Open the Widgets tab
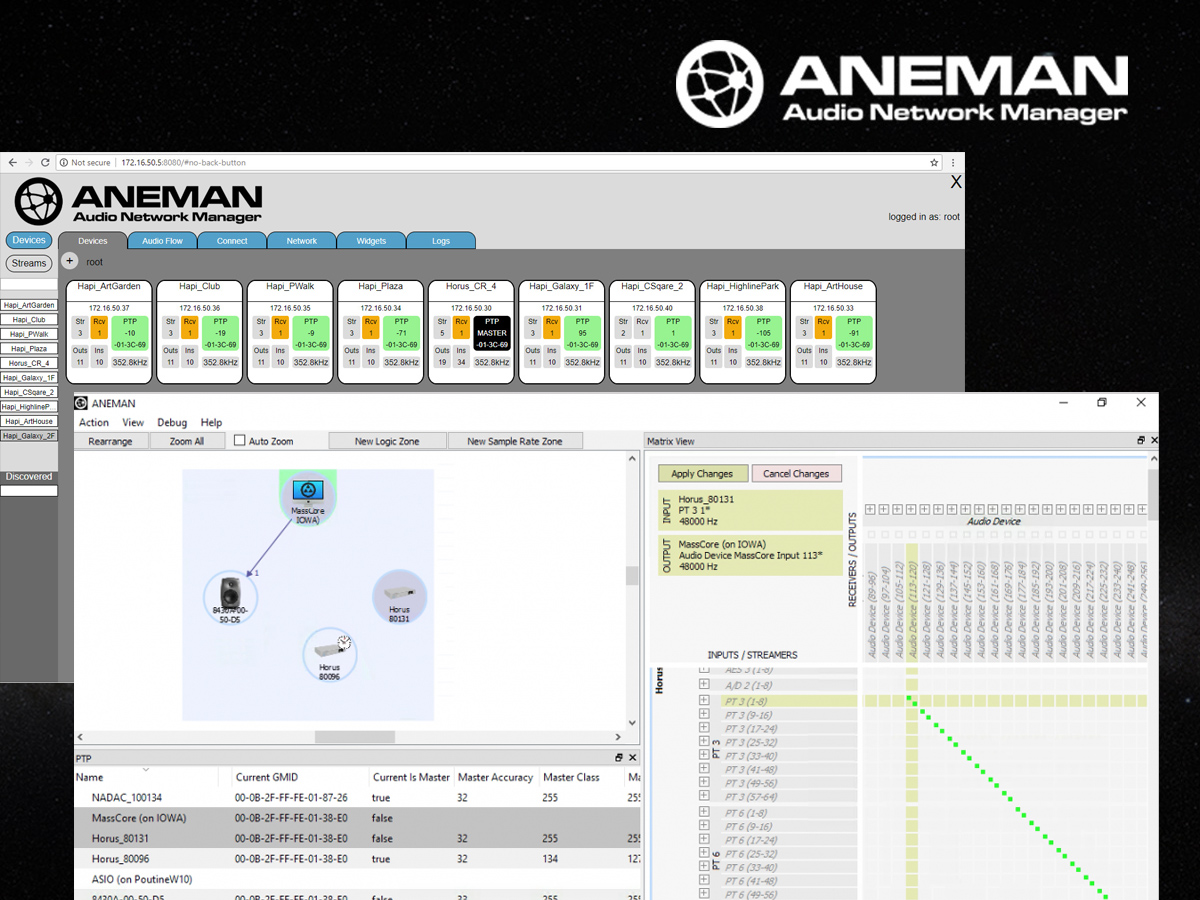Viewport: 1200px width, 900px height. [371, 241]
